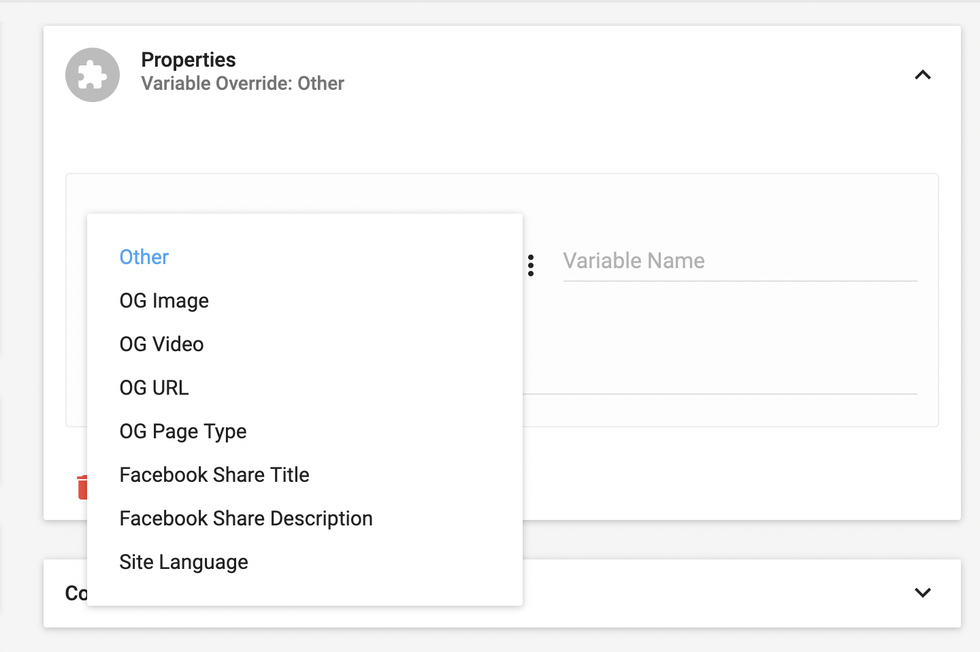Select Facebook Share Title option
Screen dimensions: 980x652
click(x=214, y=475)
